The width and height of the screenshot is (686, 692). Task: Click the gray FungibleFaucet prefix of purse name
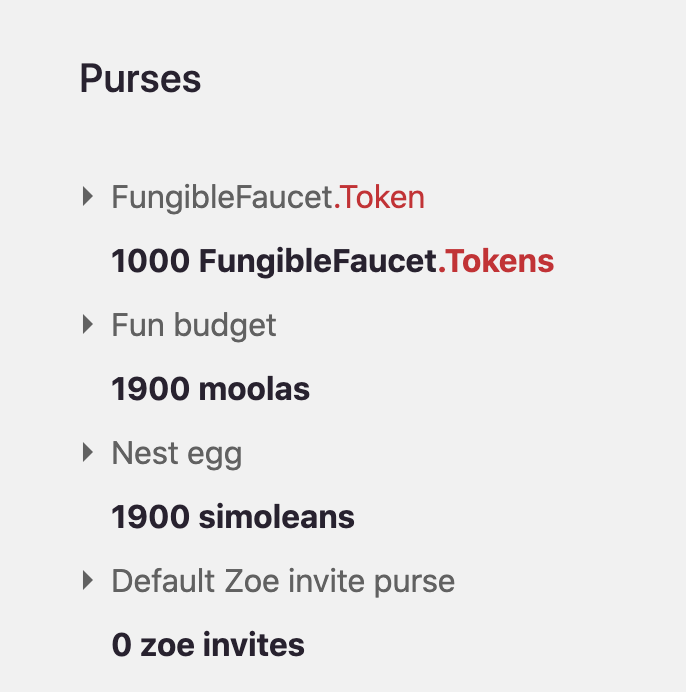(x=222, y=197)
